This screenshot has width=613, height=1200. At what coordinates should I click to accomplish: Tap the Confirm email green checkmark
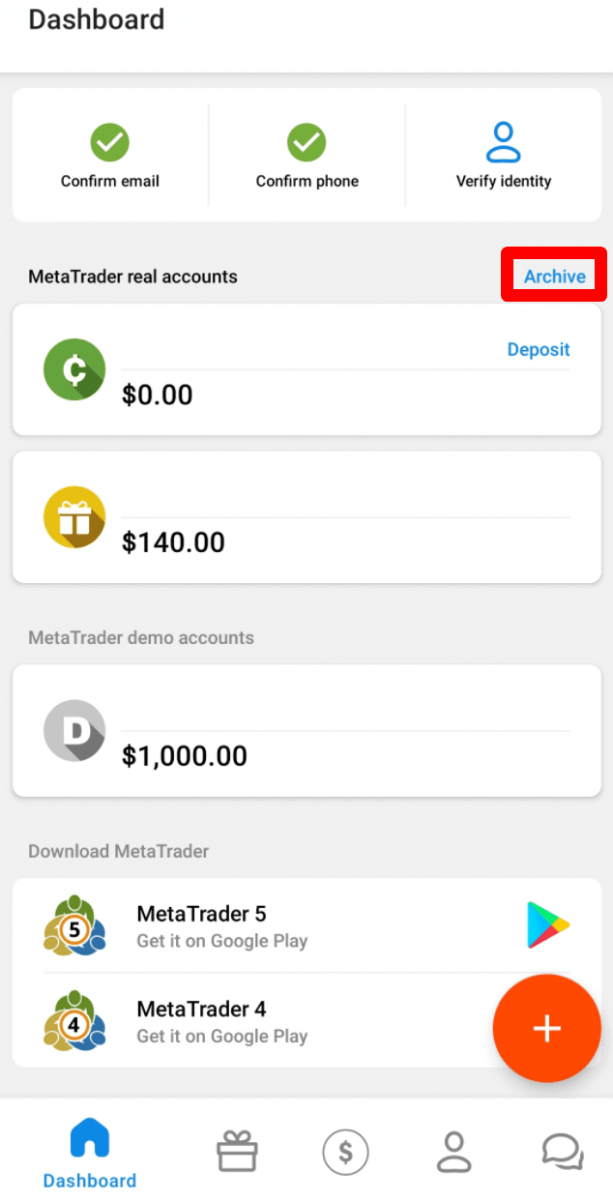(110, 143)
